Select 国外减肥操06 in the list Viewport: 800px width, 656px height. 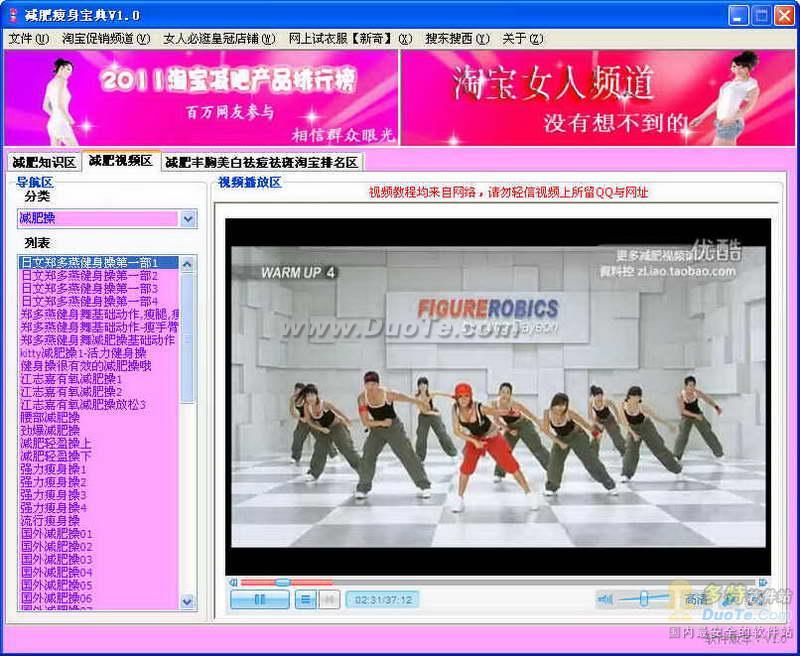[98, 598]
